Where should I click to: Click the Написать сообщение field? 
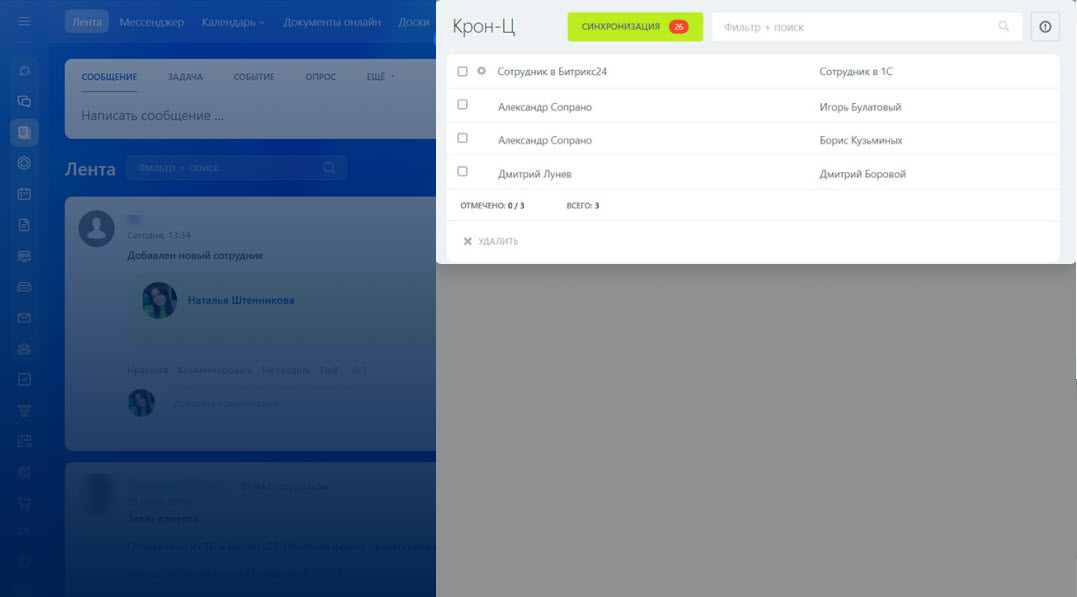(152, 115)
